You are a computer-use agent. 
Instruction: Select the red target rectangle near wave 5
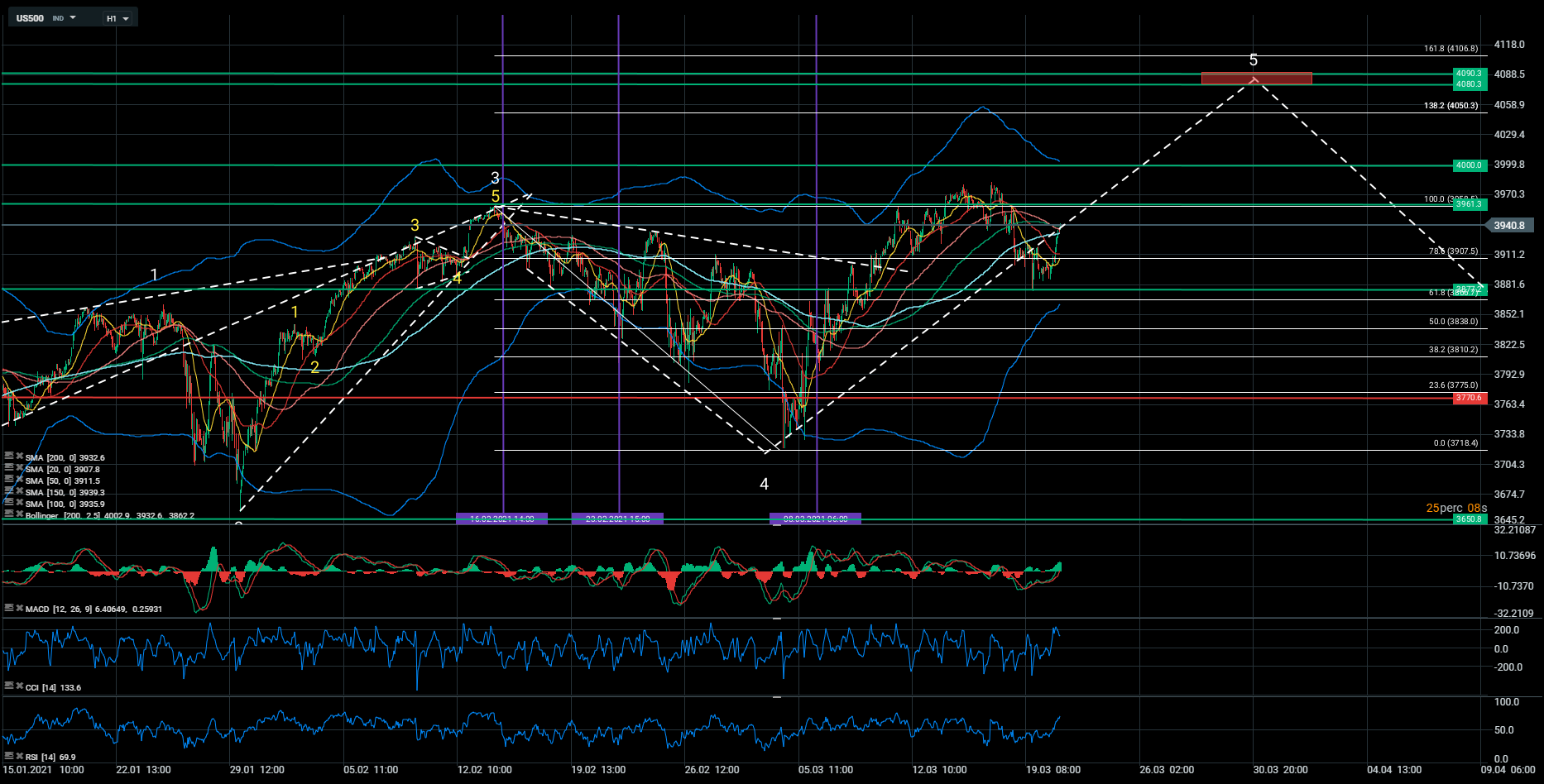1256,79
